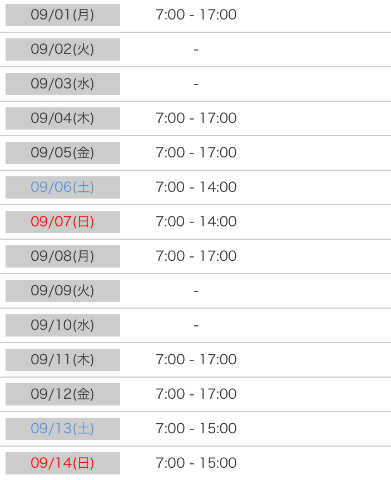Viewport: 391px width, 480px height.
Task: Select the 09/14 hours 7:00 - 15:00
Action: coord(196,463)
